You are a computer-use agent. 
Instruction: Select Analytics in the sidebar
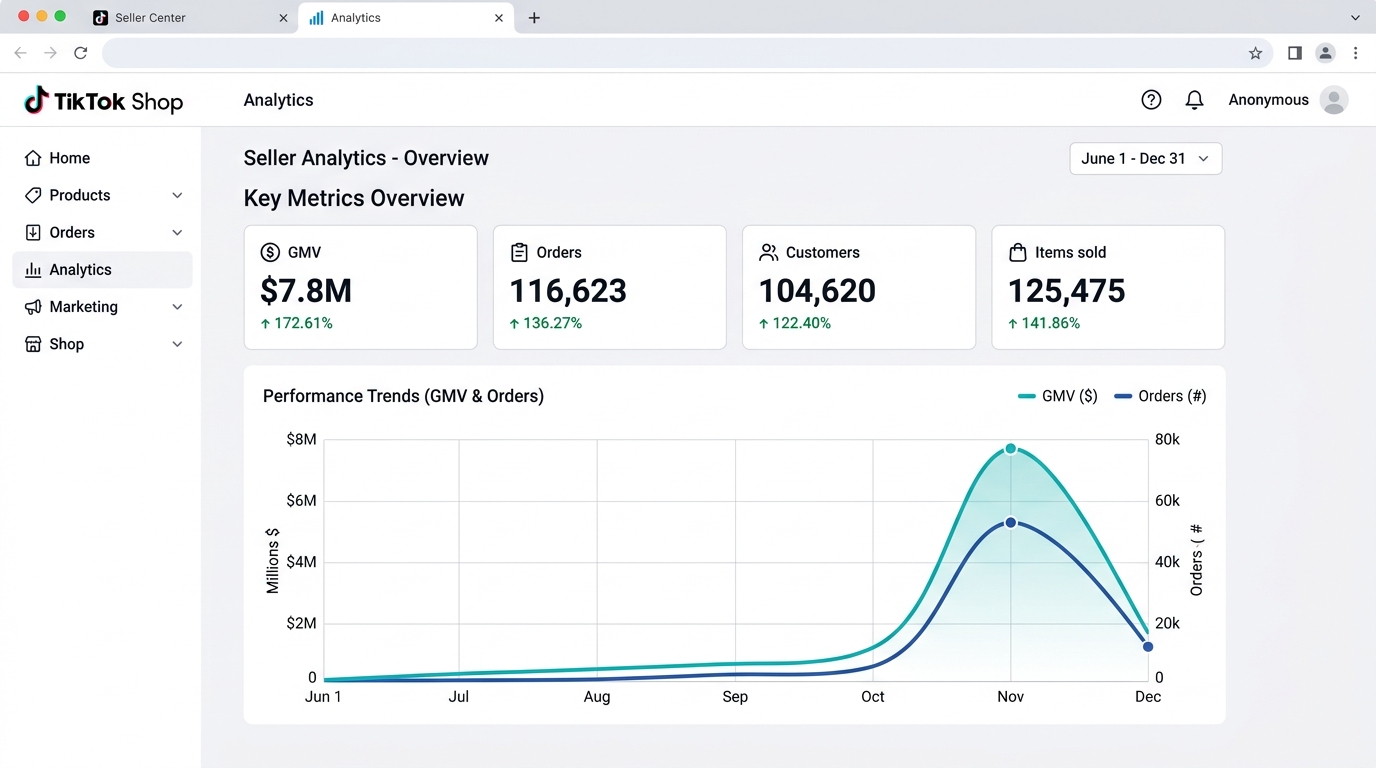[x=102, y=270]
